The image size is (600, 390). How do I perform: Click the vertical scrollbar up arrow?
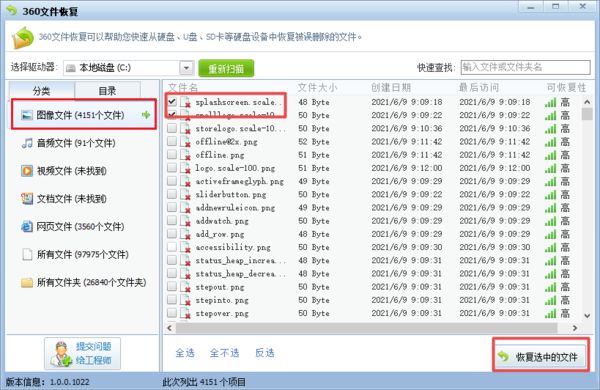click(x=587, y=102)
